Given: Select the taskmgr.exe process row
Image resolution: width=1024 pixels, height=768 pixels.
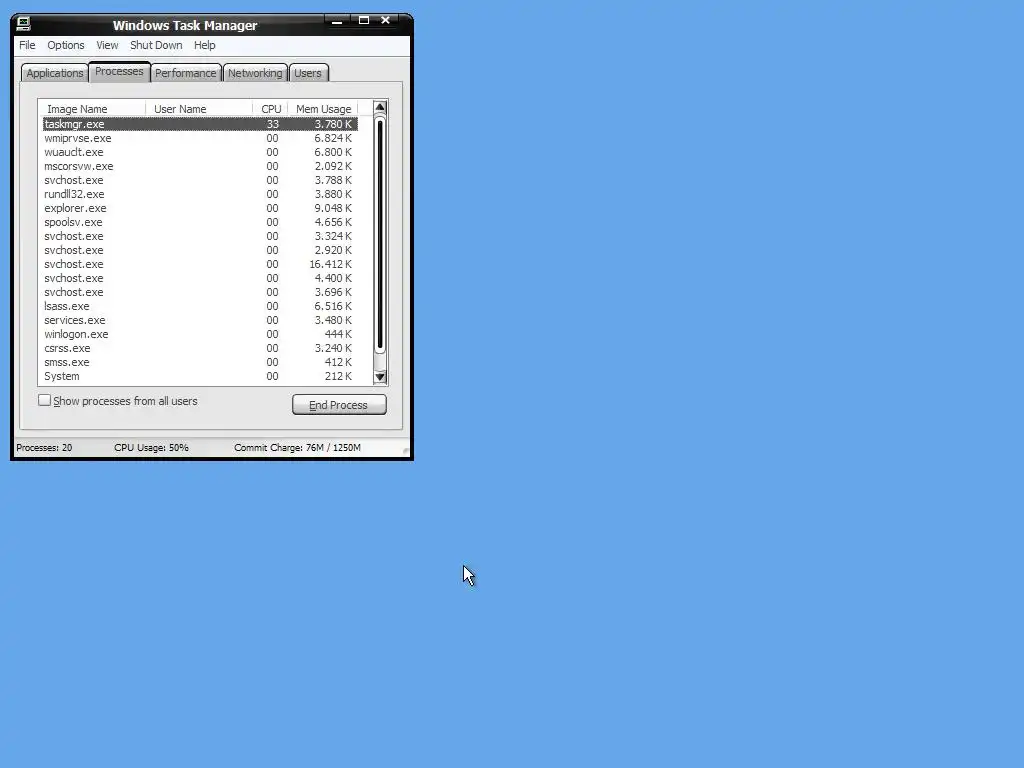Looking at the screenshot, I should pos(200,124).
